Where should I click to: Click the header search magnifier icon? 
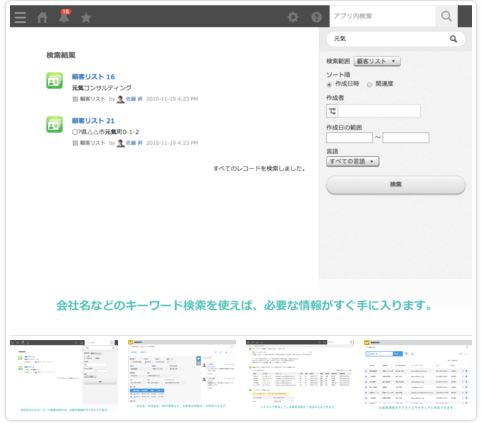(446, 16)
